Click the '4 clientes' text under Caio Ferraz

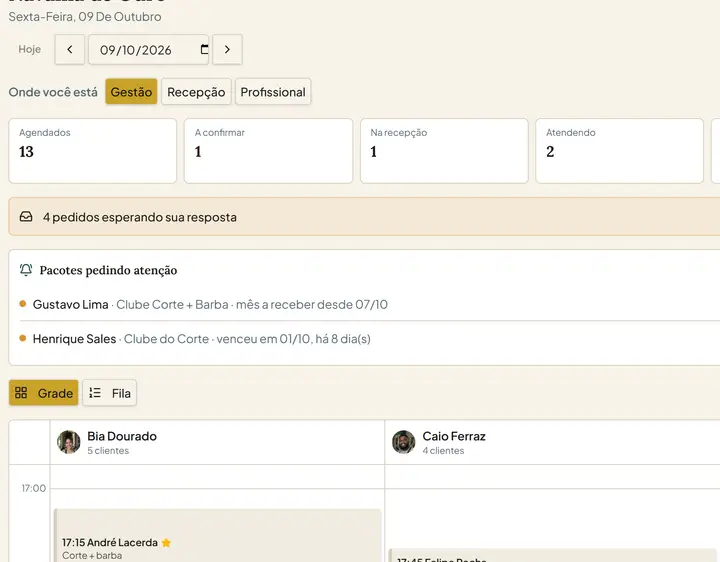tap(443, 451)
